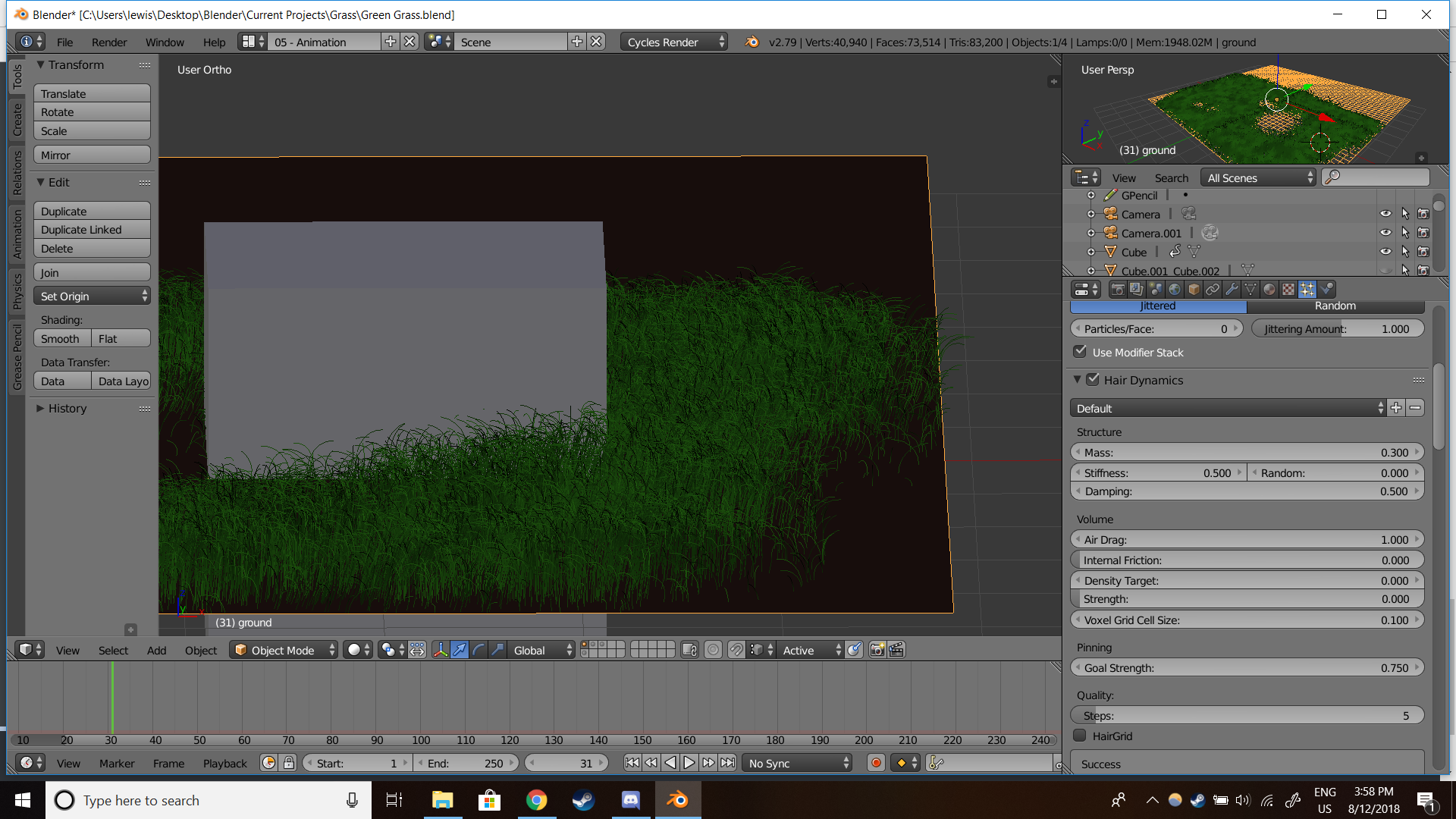Uncheck Use Modifier Stack
Screen dimensions: 1456x819
(x=1081, y=350)
